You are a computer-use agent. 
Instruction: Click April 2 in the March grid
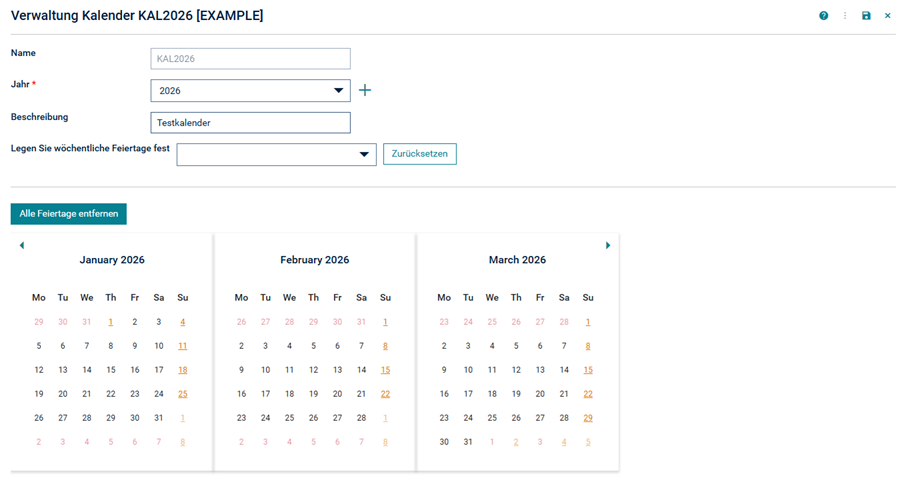[x=516, y=442]
